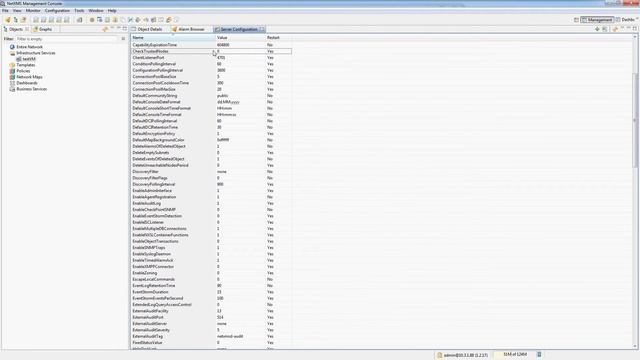Screen dimensions: 640x360
Task: Sort table by Name column header
Action: click(x=173, y=38)
